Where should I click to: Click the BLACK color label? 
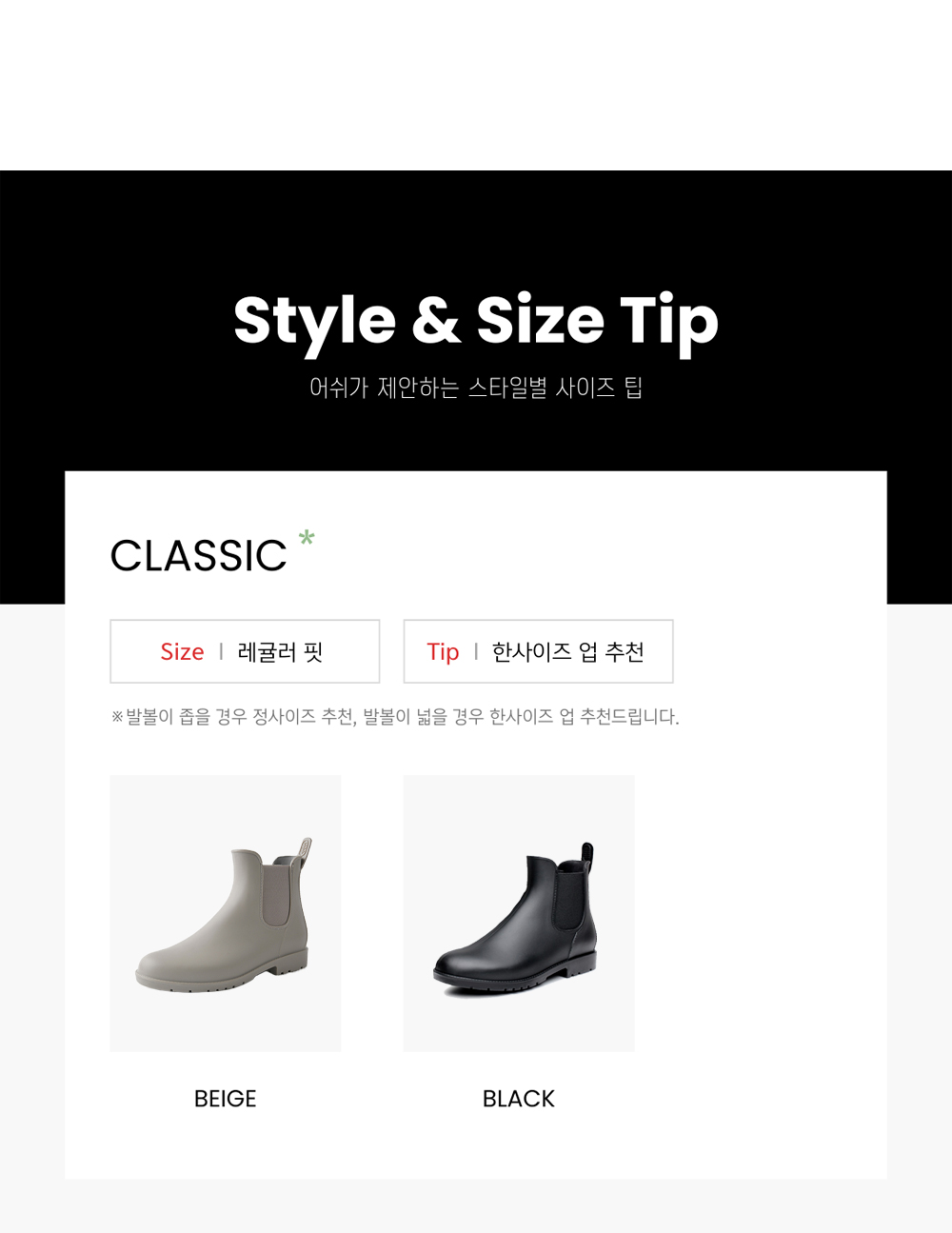(519, 1099)
